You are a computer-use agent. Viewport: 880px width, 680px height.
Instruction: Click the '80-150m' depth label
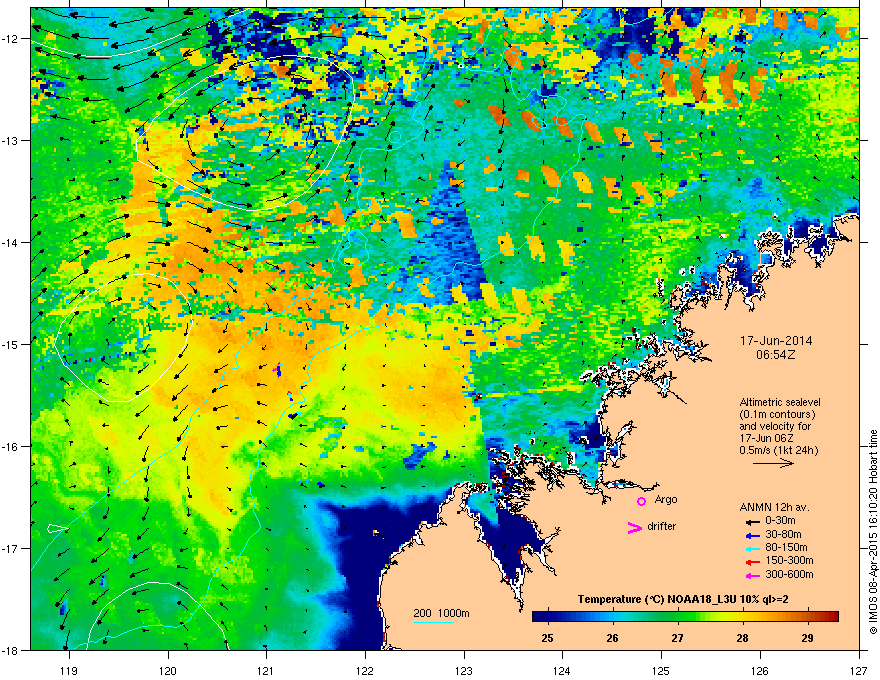point(786,547)
